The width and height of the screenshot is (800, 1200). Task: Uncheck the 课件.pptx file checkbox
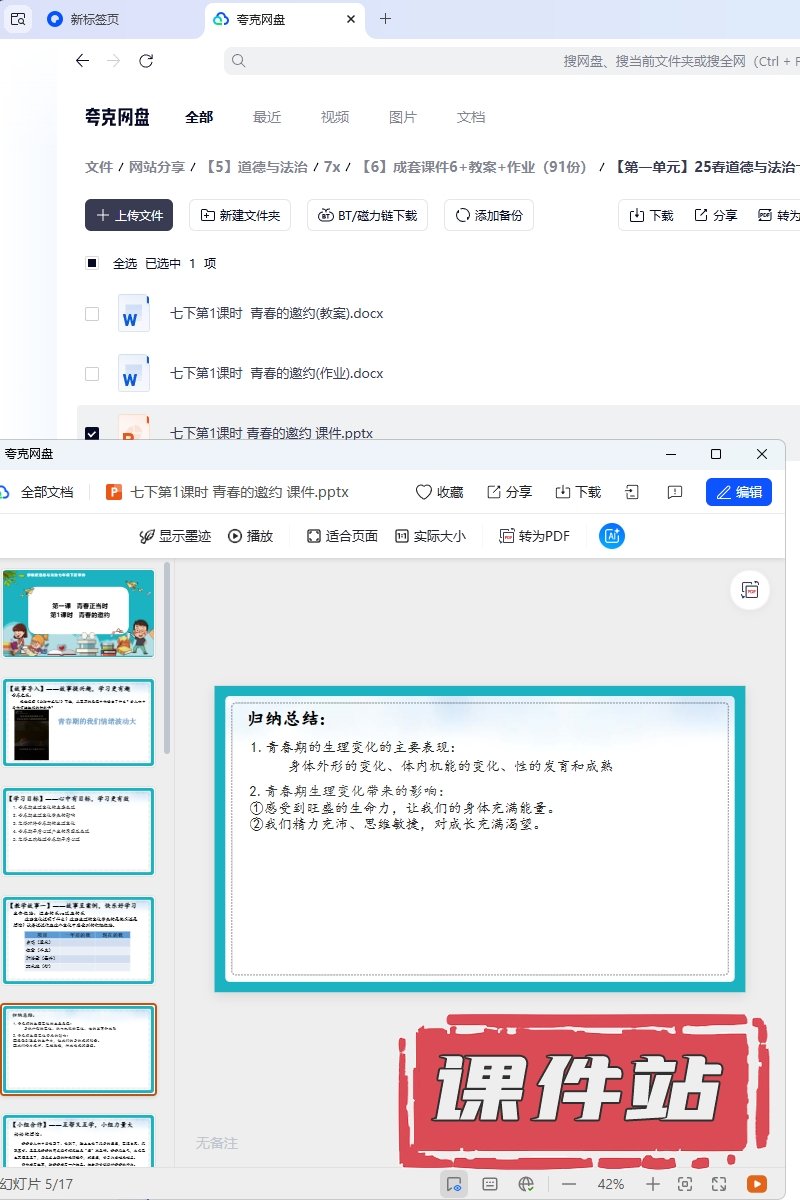(92, 433)
